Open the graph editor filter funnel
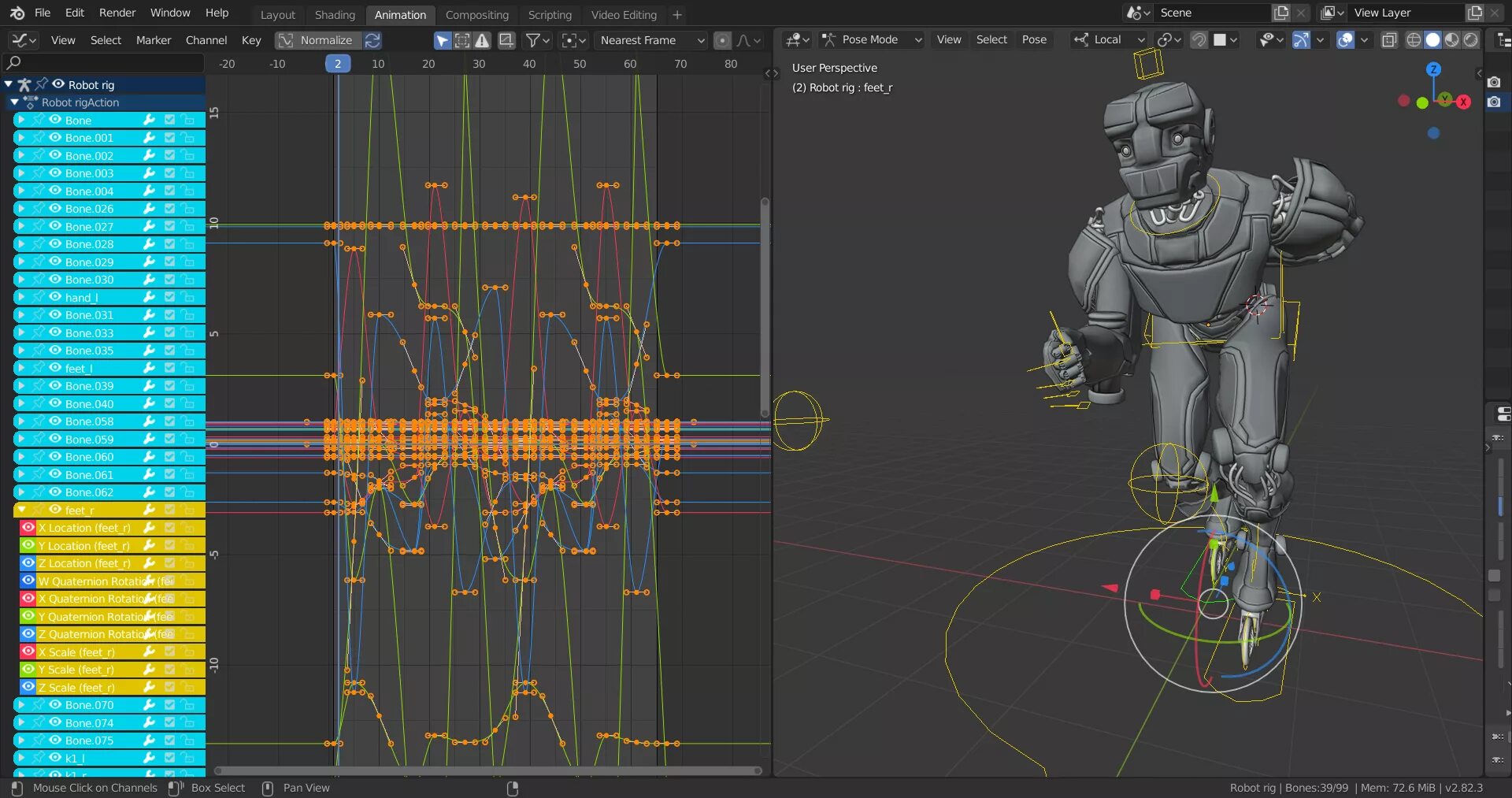The height and width of the screenshot is (798, 1512). click(x=533, y=40)
